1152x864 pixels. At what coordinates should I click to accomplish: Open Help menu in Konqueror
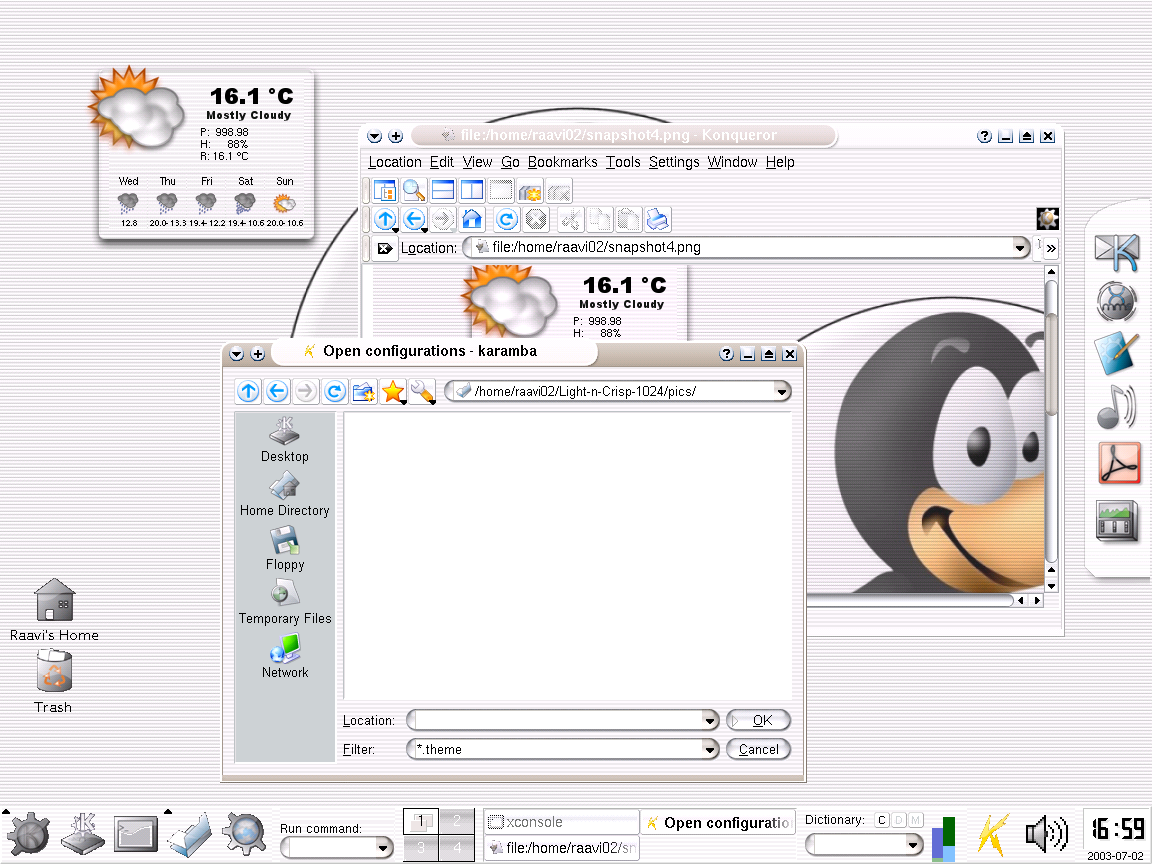780,162
